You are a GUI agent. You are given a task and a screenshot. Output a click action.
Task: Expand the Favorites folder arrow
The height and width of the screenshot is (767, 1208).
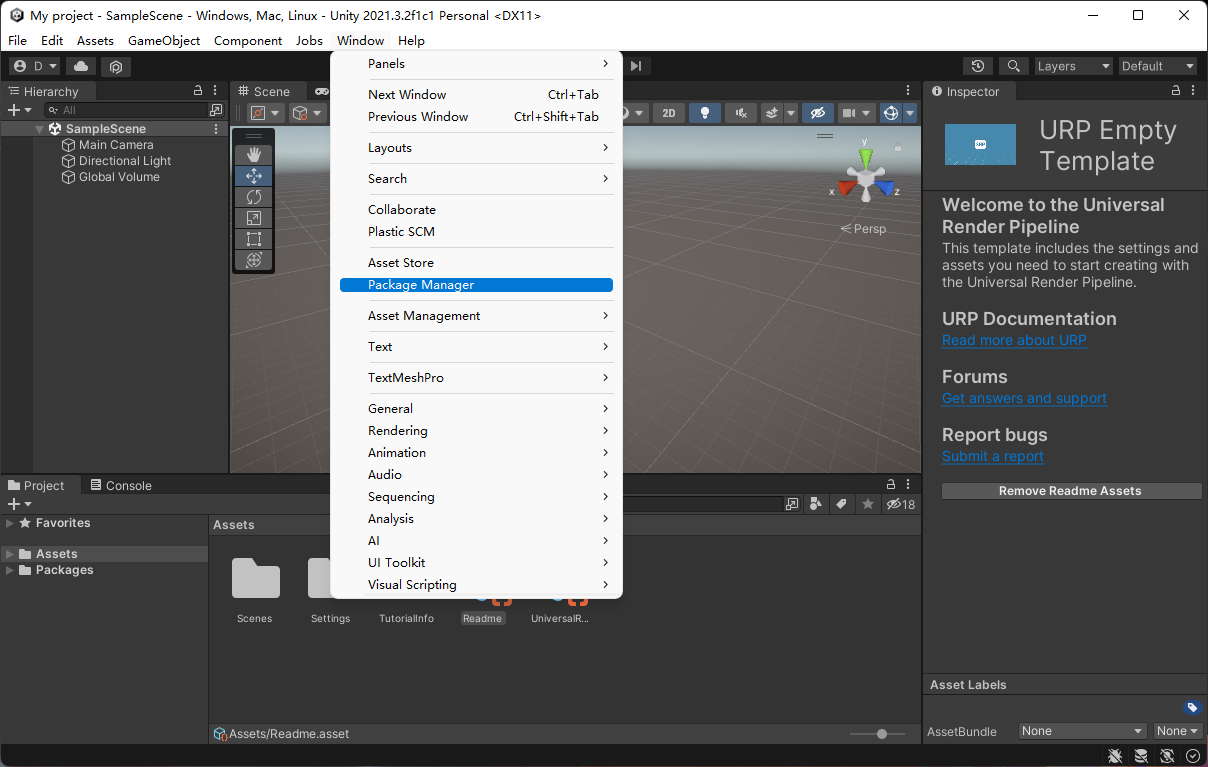coord(9,523)
